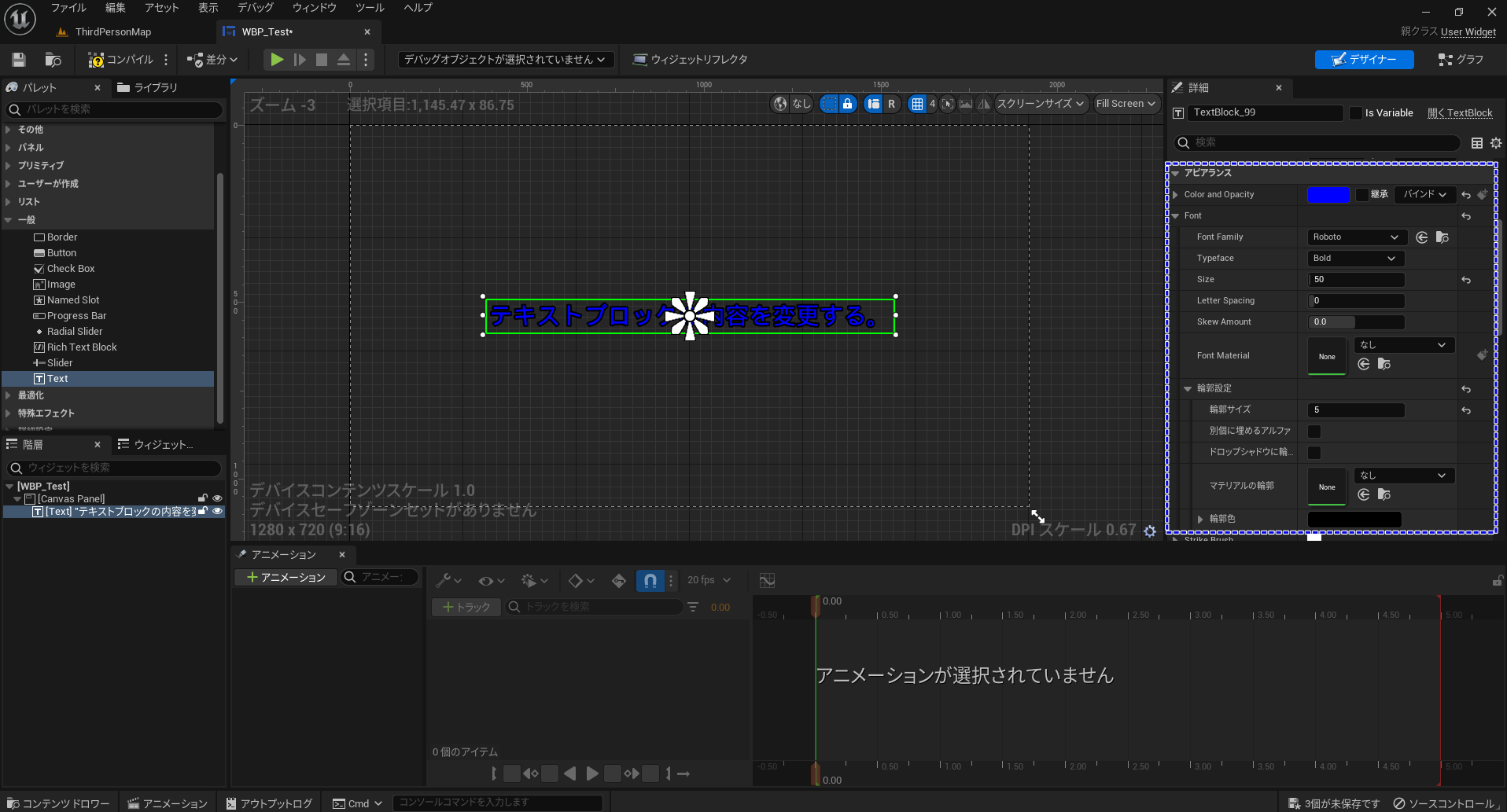Click the blue Color and Opacity swatch
The image size is (1507, 812).
click(1328, 194)
